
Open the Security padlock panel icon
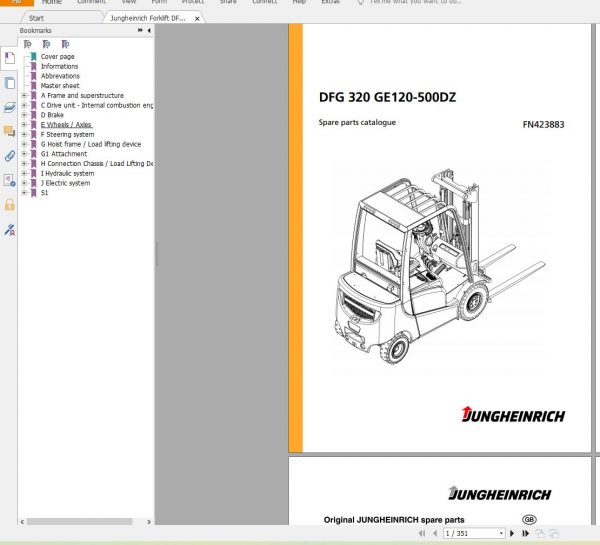[10, 205]
